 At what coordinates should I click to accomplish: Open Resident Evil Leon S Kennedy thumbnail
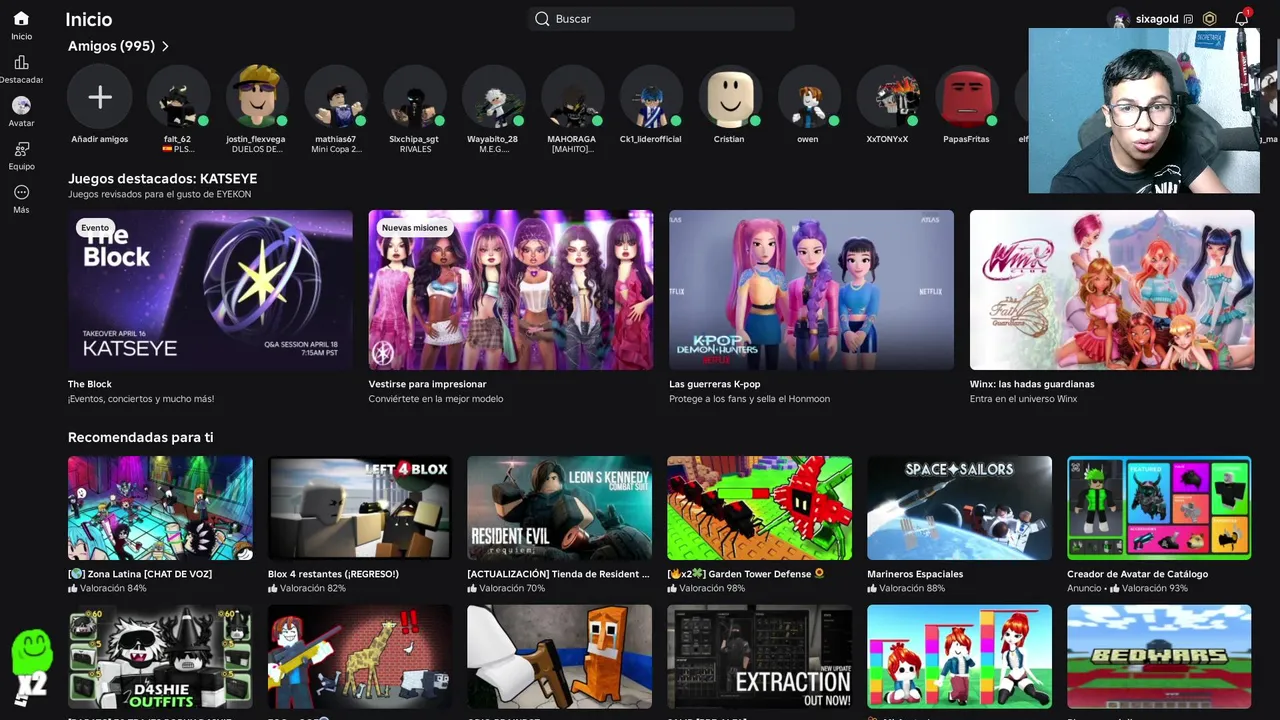click(x=560, y=508)
